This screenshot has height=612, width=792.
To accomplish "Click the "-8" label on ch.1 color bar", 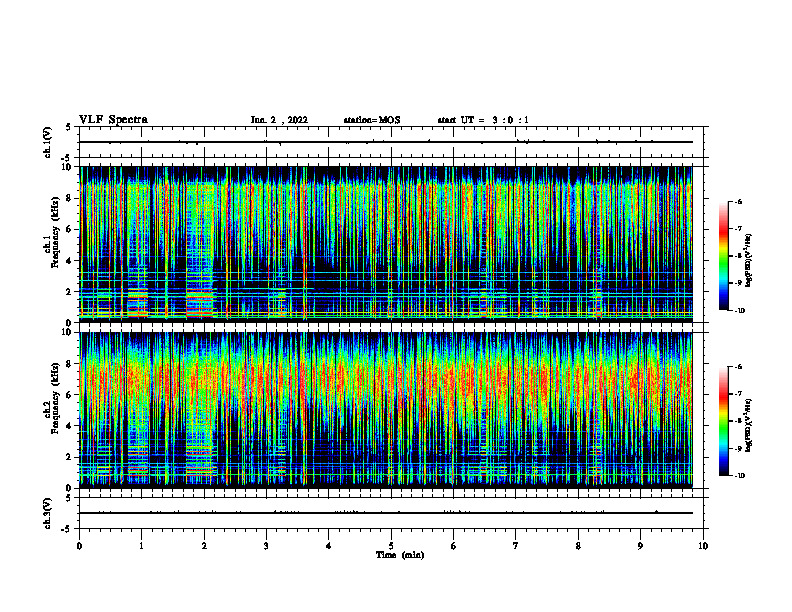I will coord(738,256).
